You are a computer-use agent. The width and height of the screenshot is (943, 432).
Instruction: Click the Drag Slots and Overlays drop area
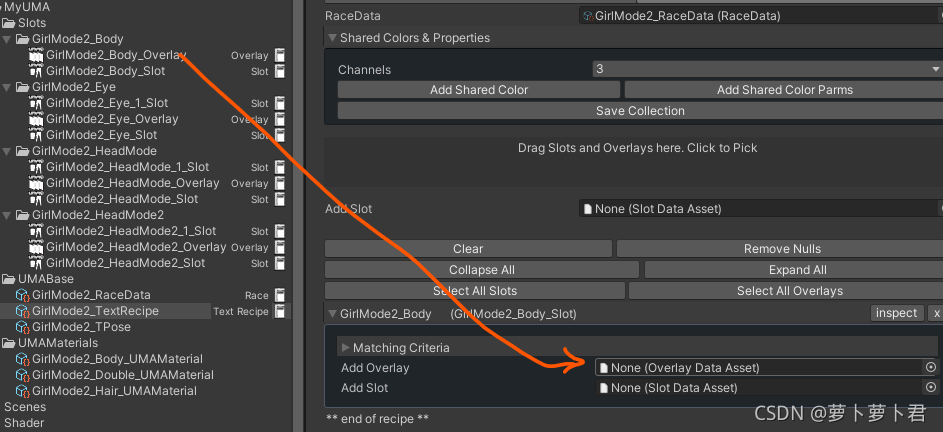coord(633,161)
